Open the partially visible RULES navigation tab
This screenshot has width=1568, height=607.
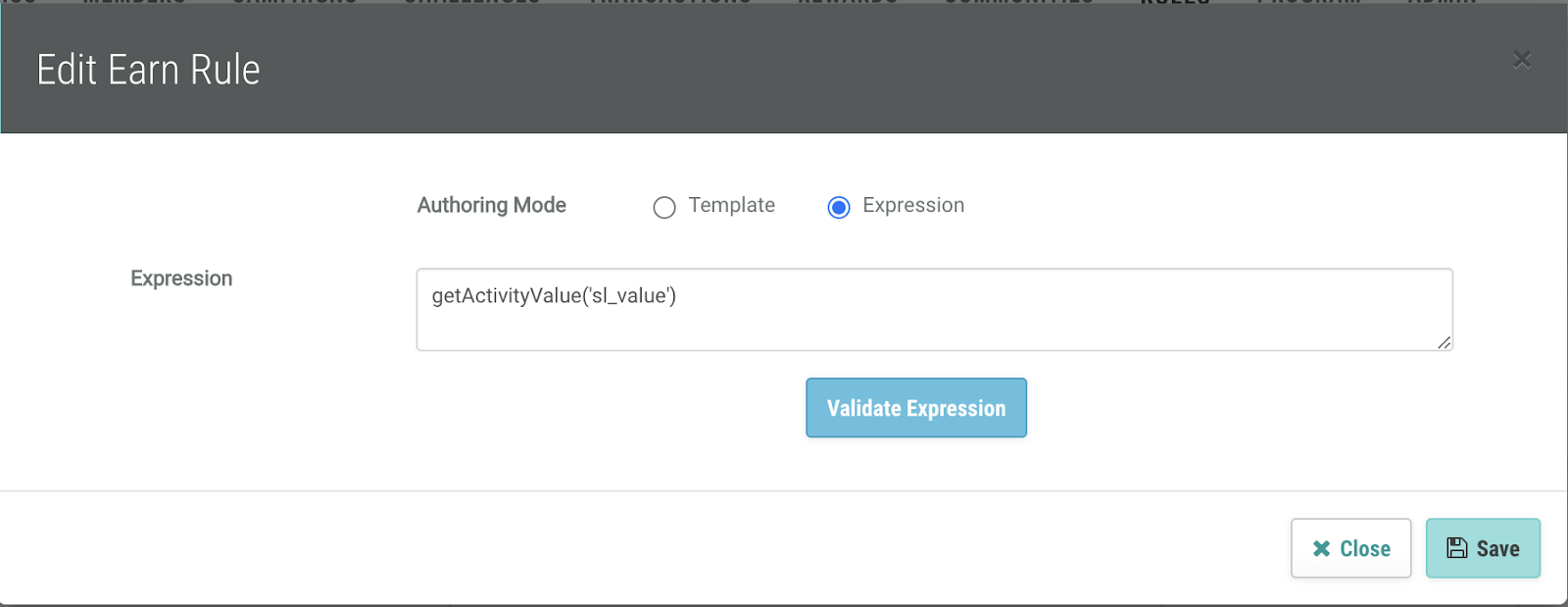click(x=1175, y=3)
